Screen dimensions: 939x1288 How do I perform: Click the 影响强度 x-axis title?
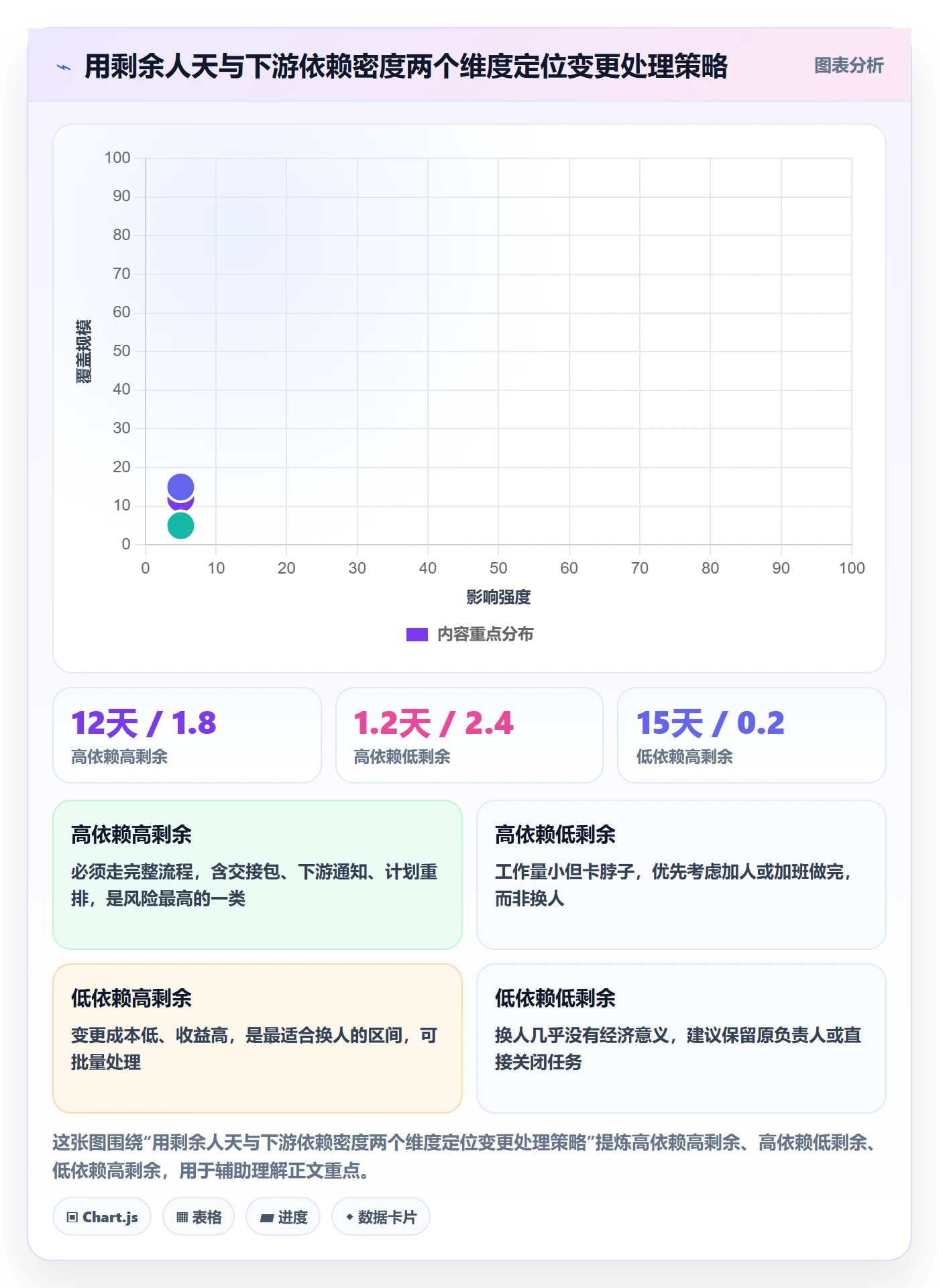pyautogui.click(x=498, y=597)
